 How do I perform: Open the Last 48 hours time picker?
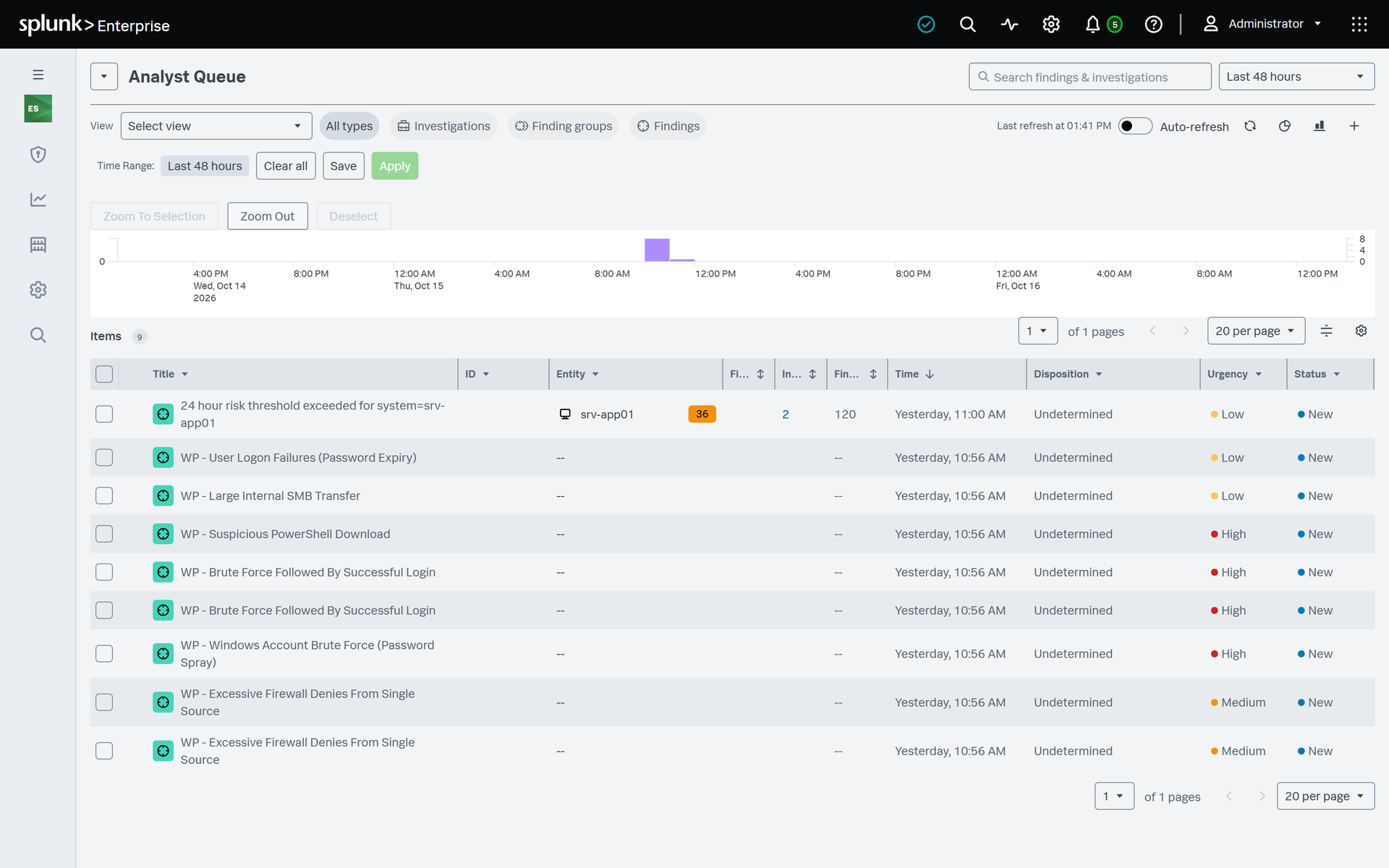[x=1296, y=77]
